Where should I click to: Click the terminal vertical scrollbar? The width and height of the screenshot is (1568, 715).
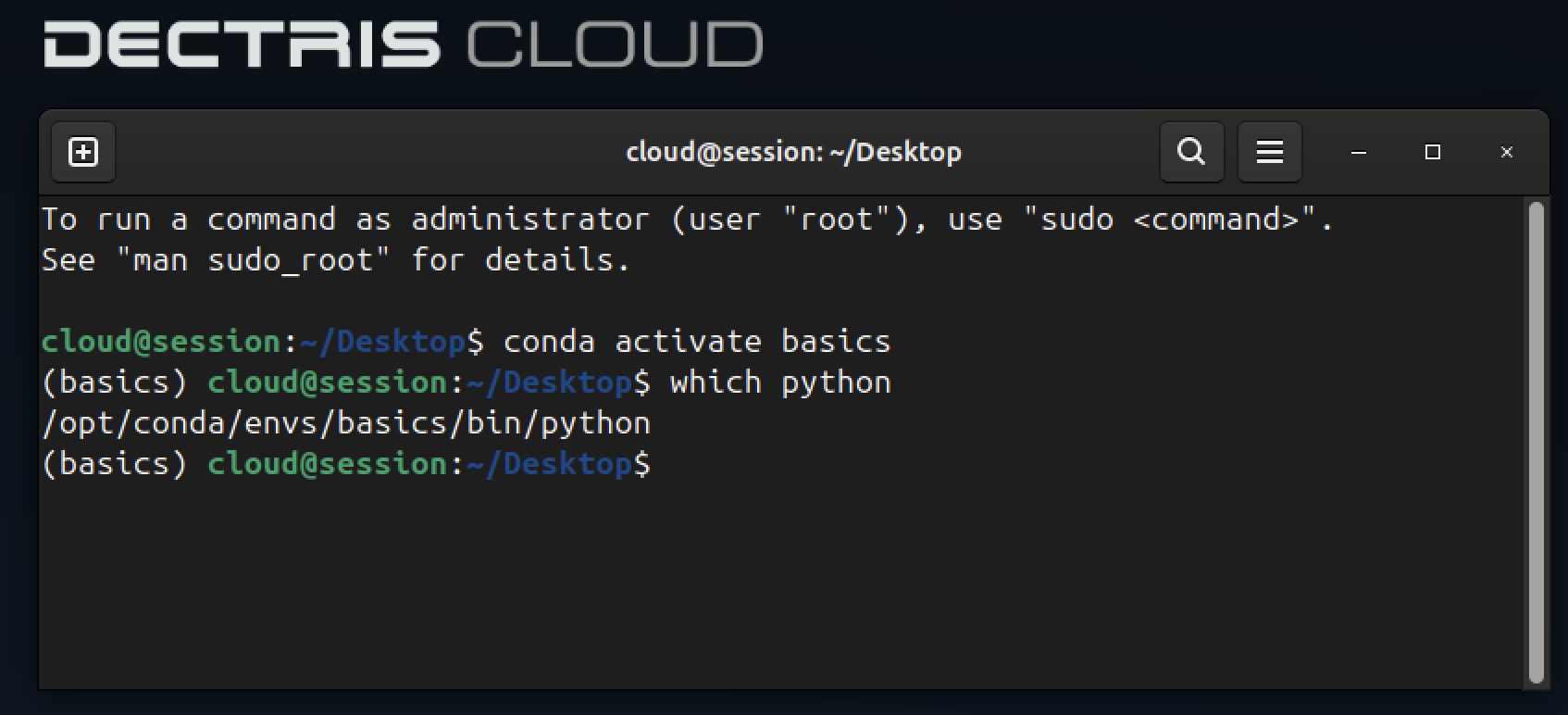click(1537, 443)
